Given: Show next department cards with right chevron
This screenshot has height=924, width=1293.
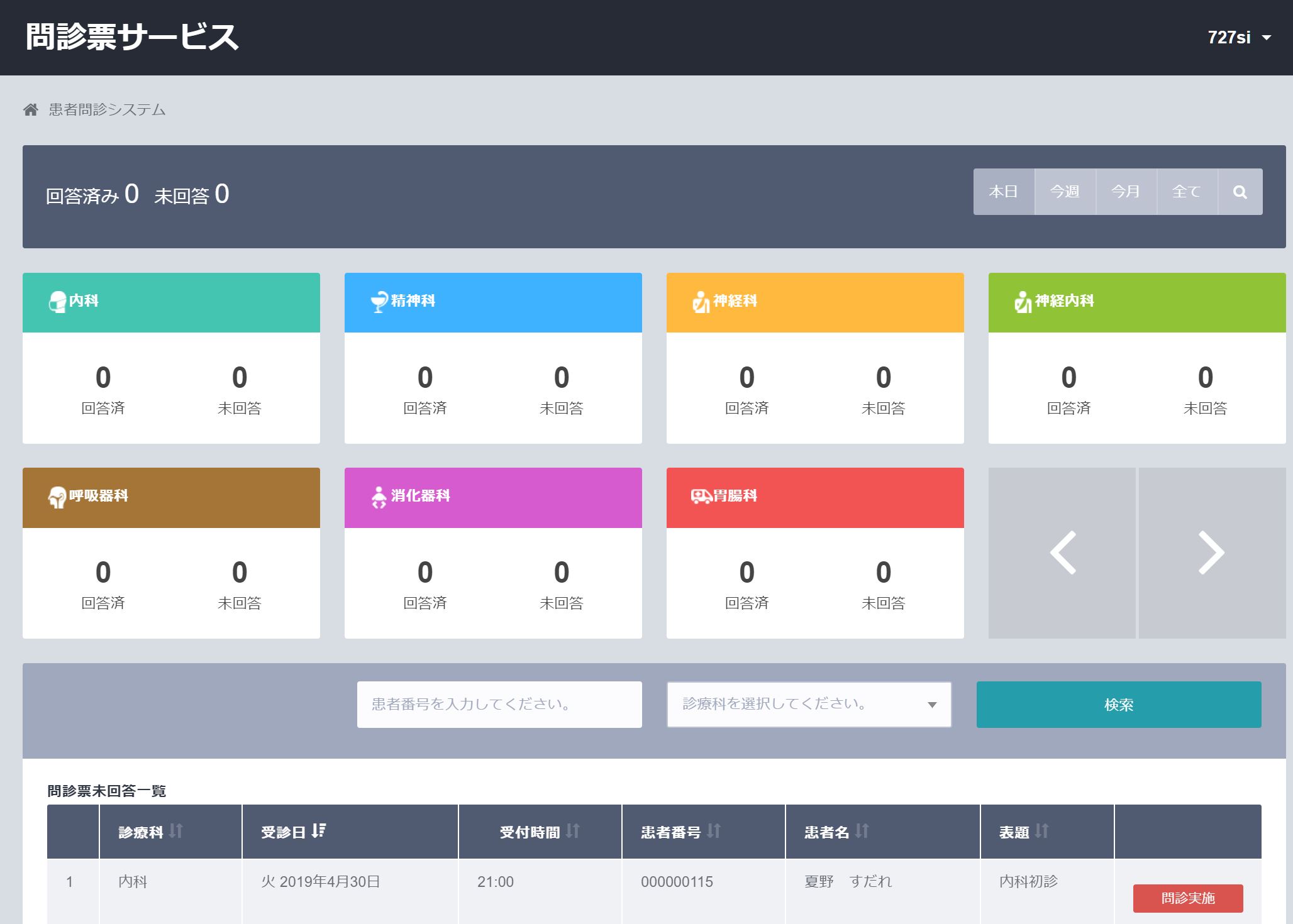Looking at the screenshot, I should point(1212,553).
